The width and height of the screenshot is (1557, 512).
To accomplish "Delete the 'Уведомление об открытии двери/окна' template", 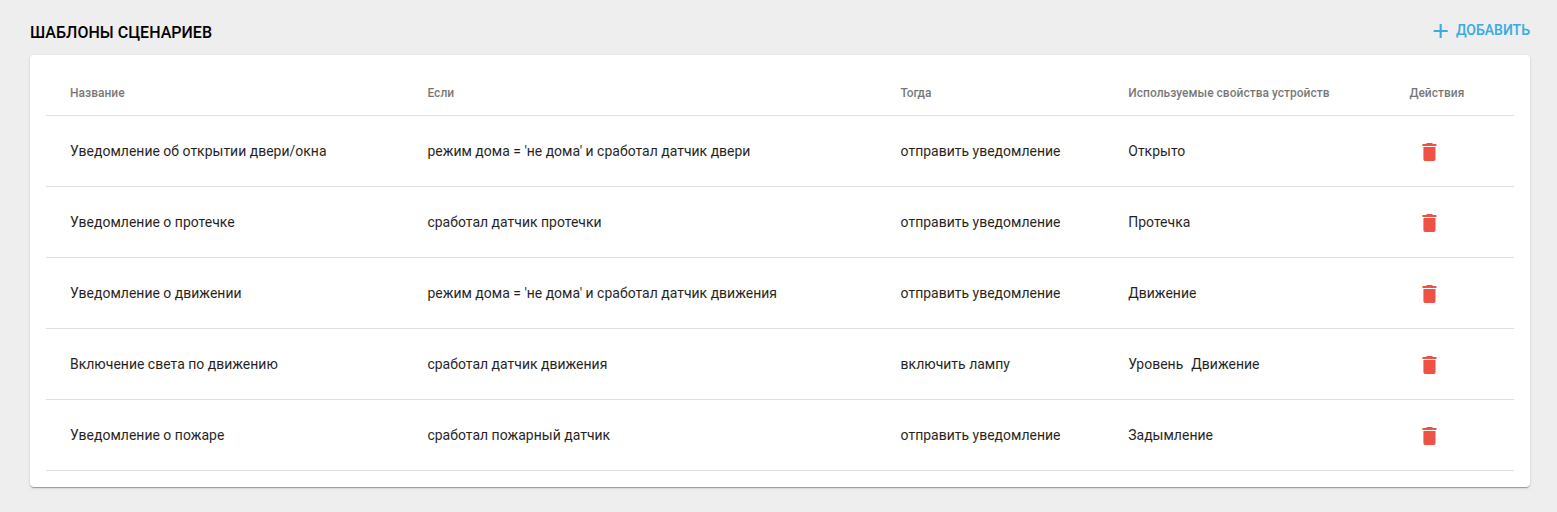I will [x=1429, y=152].
